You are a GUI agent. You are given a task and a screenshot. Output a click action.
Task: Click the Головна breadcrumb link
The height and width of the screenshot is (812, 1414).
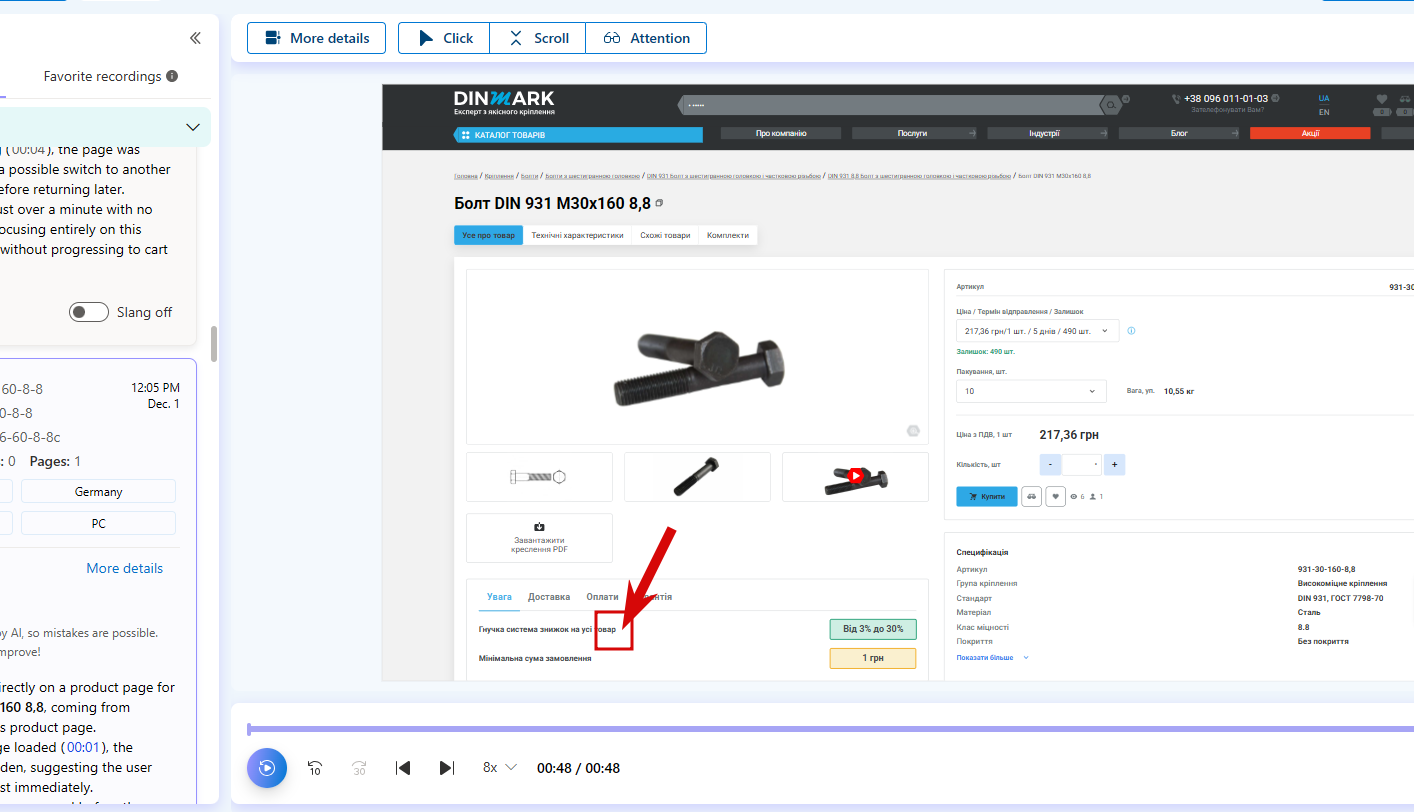[x=465, y=176]
